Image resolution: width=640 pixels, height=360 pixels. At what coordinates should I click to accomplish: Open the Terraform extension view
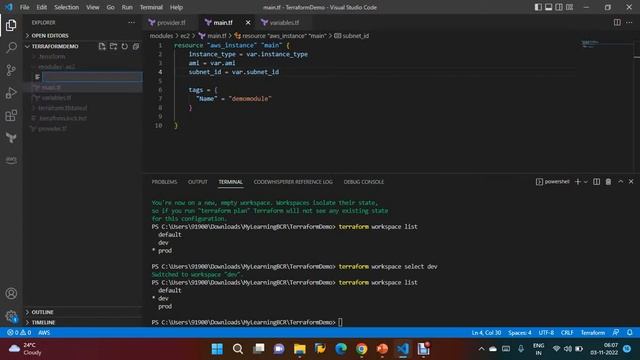[x=11, y=138]
